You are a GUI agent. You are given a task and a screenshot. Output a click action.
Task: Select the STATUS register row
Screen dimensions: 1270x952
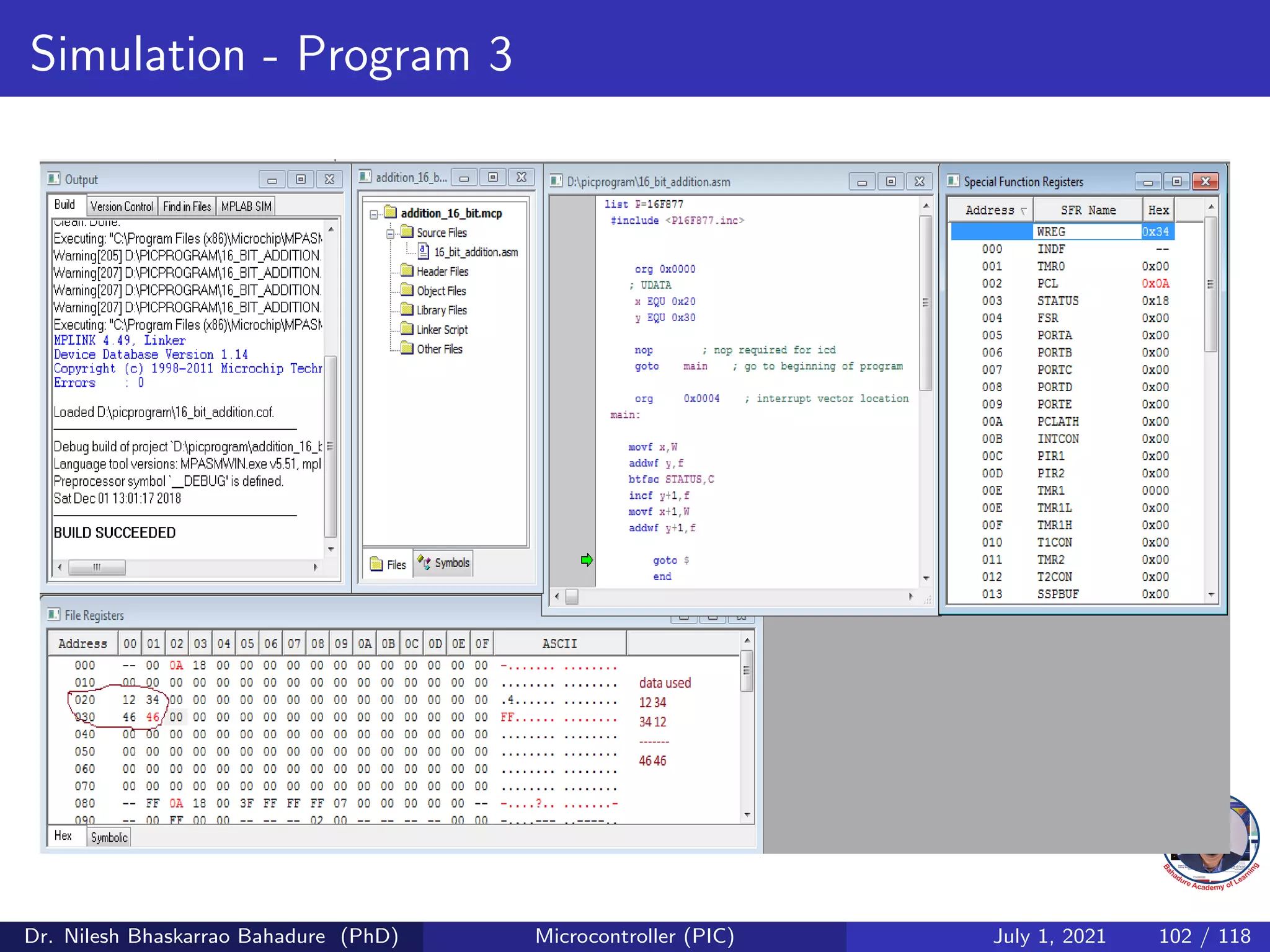(1062, 301)
